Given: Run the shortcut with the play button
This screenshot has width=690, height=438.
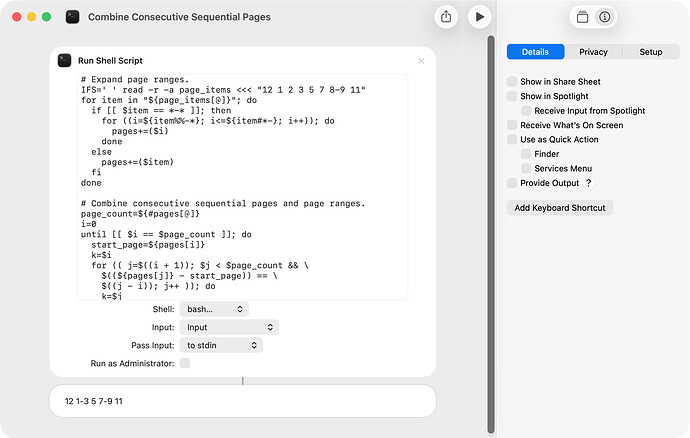Looking at the screenshot, I should pyautogui.click(x=479, y=17).
